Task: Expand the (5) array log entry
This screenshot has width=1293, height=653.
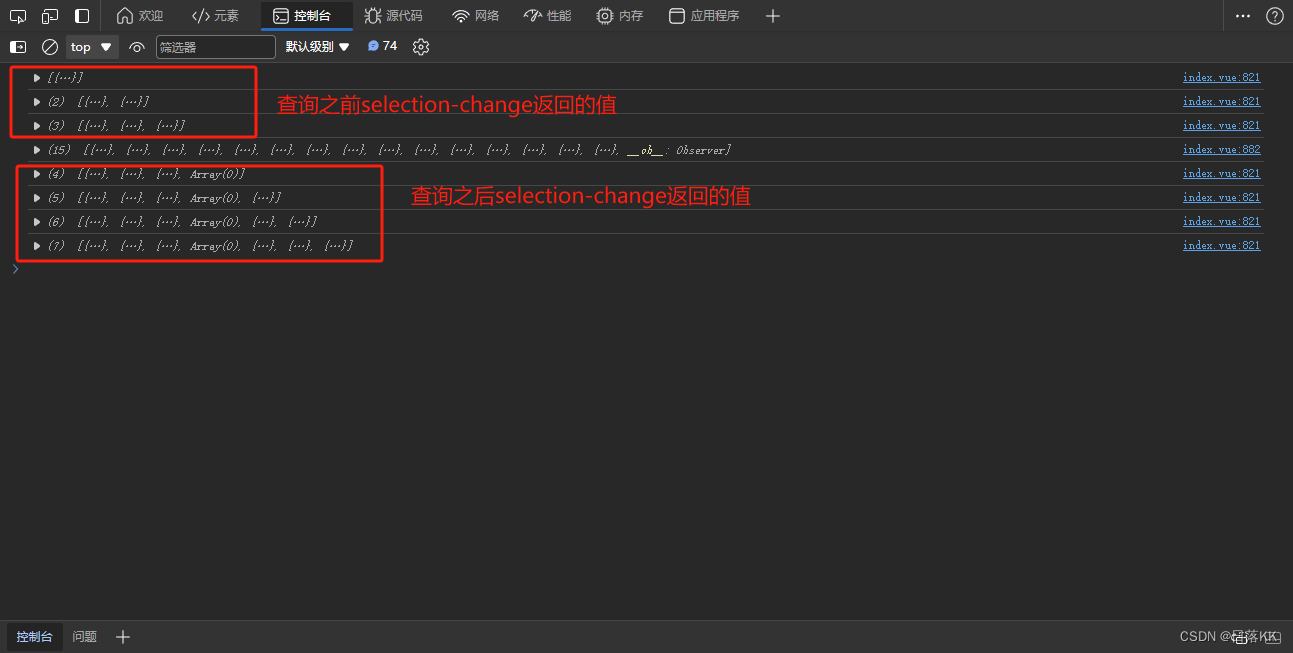Action: pyautogui.click(x=37, y=197)
